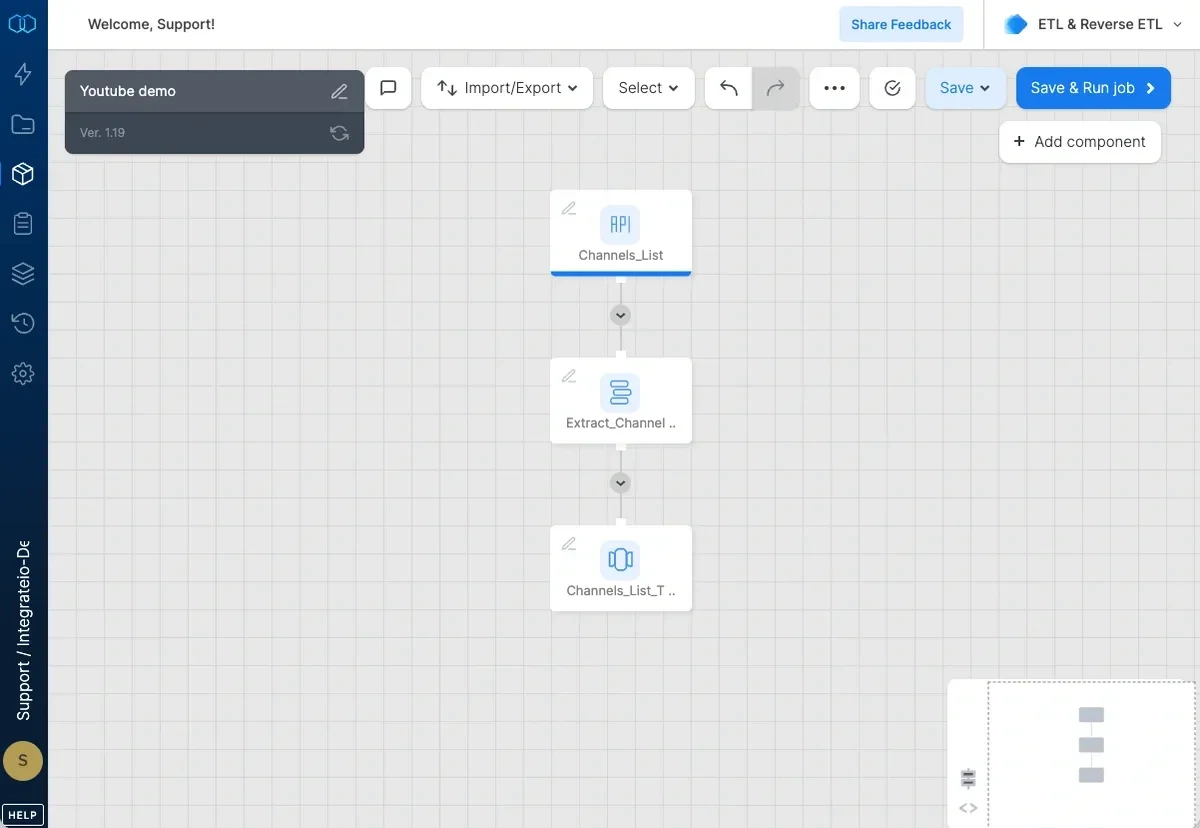Click the Add component button
The image size is (1200, 828).
(1080, 141)
